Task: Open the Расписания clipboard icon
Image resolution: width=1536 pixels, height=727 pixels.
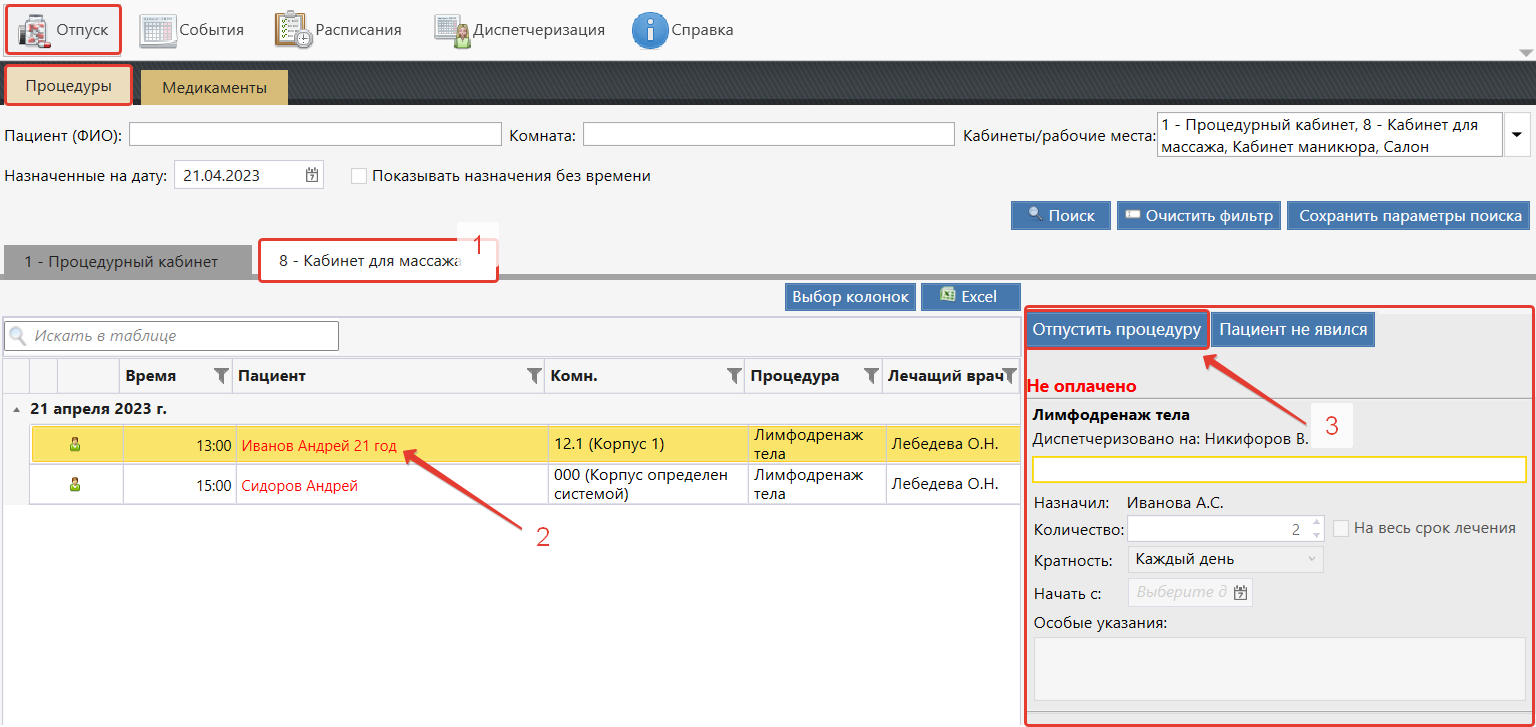Action: click(293, 30)
